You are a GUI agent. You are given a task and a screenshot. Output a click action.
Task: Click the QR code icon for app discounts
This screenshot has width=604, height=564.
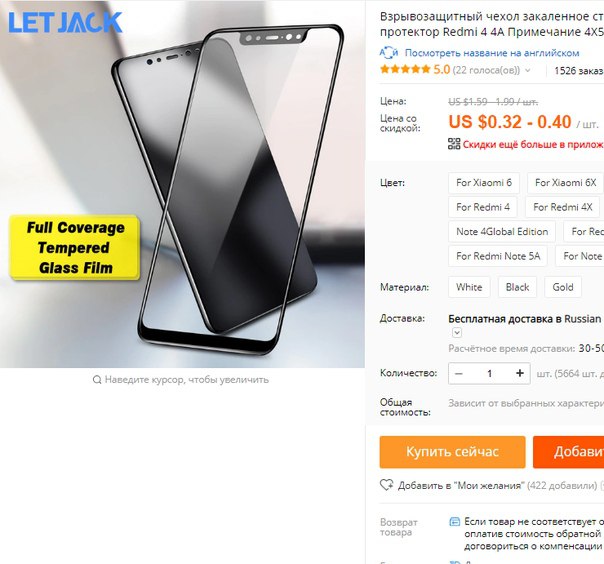click(454, 144)
